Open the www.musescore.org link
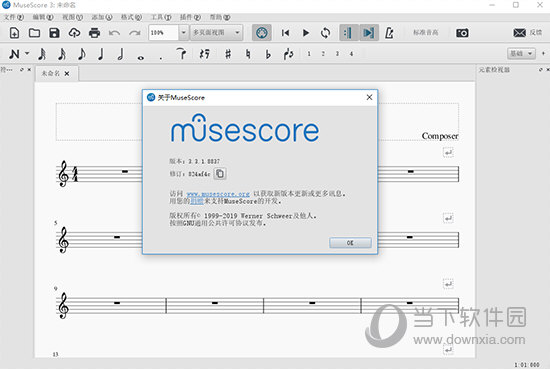The height and width of the screenshot is (369, 550). [218, 194]
